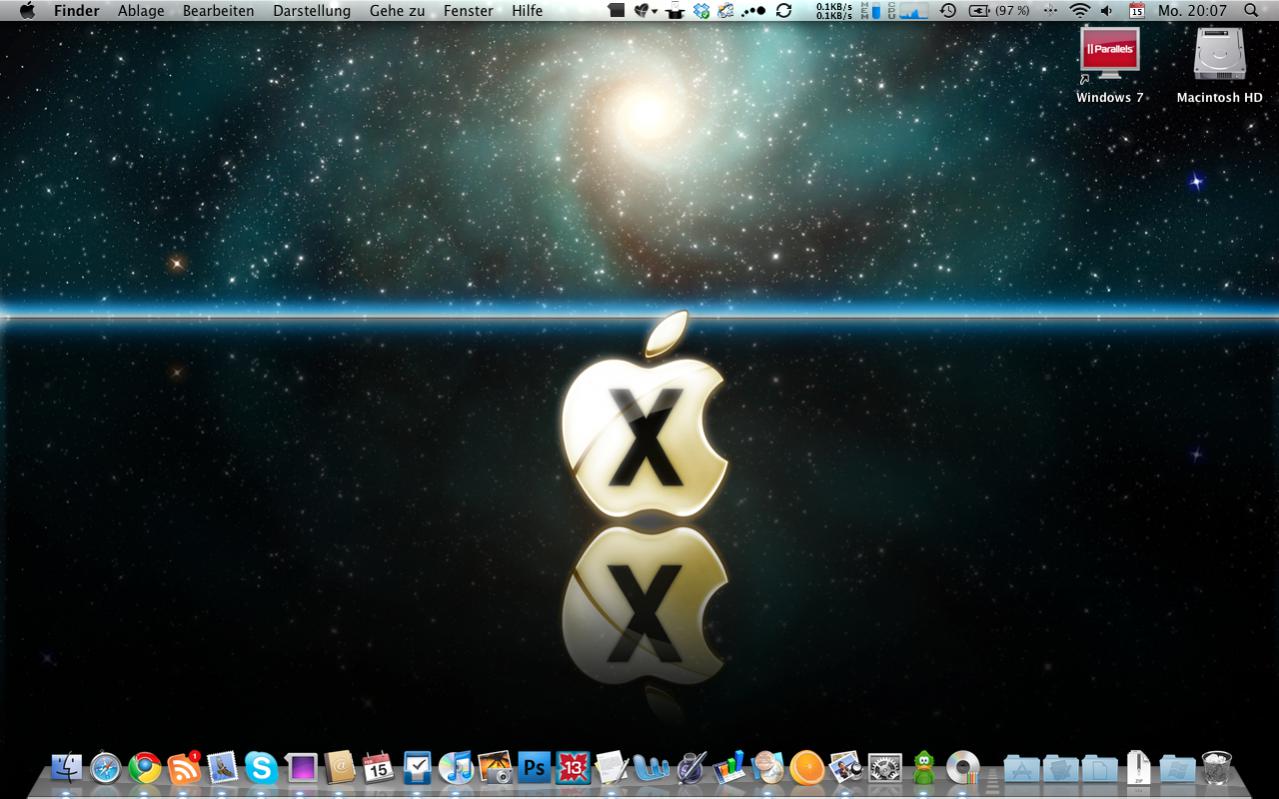Image resolution: width=1279 pixels, height=799 pixels.
Task: Open the orange RSS reader with badge
Action: 184,767
